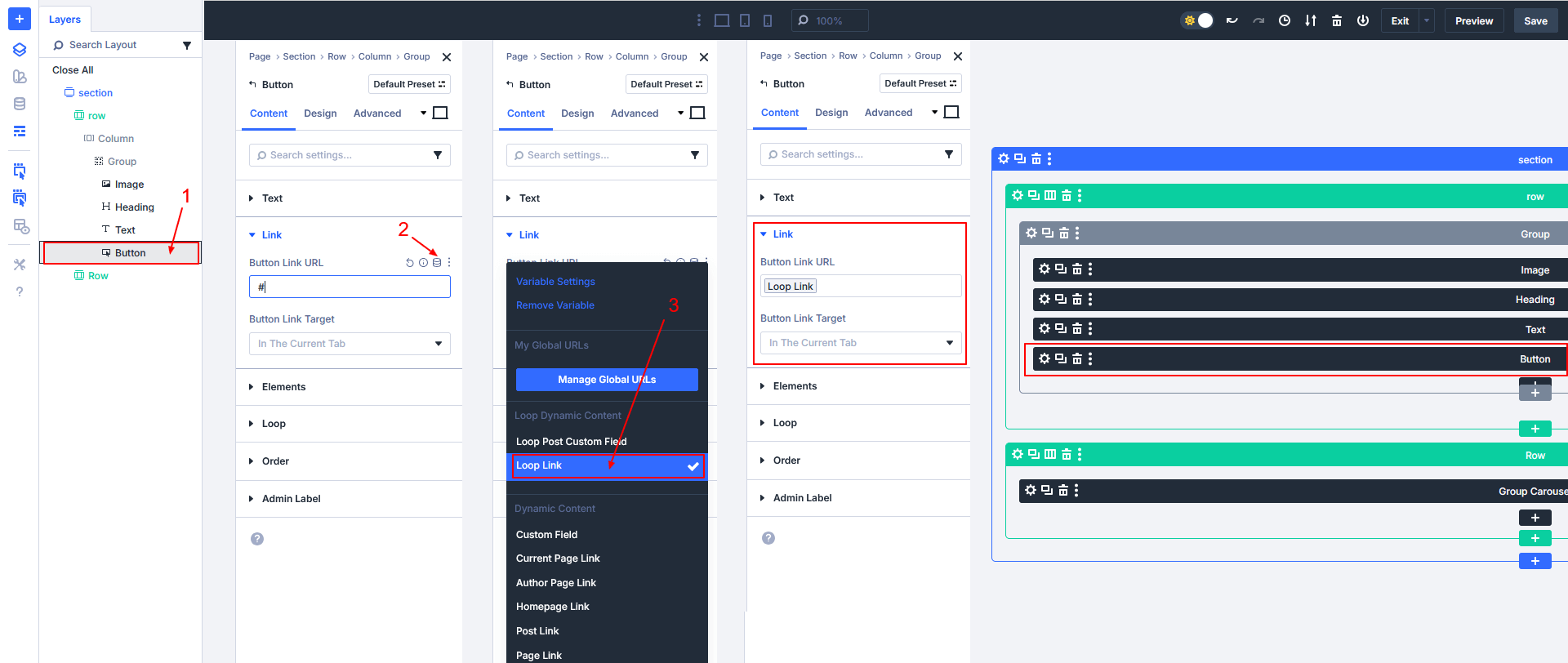Select the Layers tab

click(x=65, y=20)
